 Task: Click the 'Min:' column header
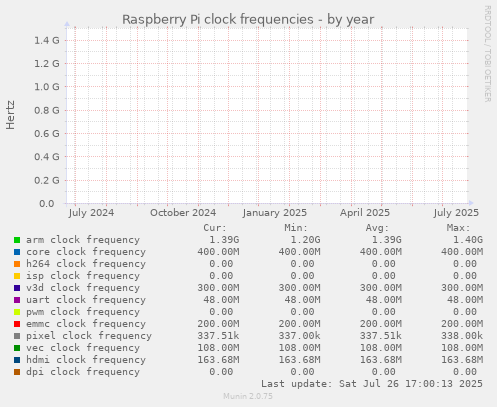296,228
